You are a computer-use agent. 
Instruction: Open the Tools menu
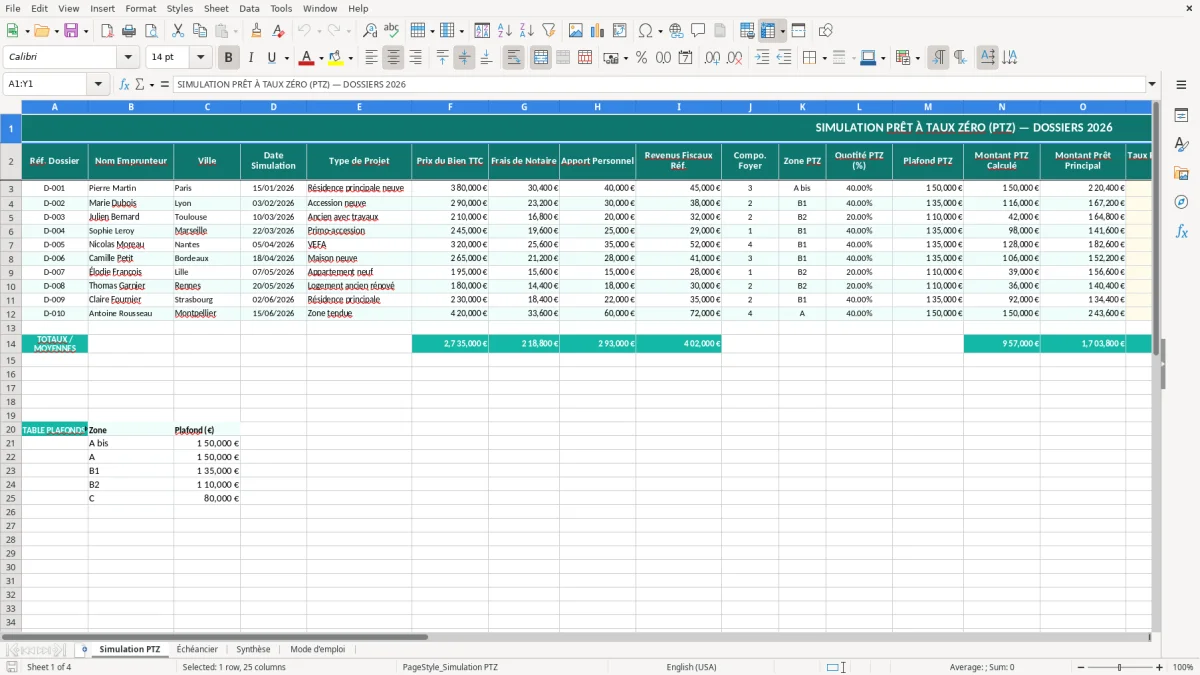[281, 8]
